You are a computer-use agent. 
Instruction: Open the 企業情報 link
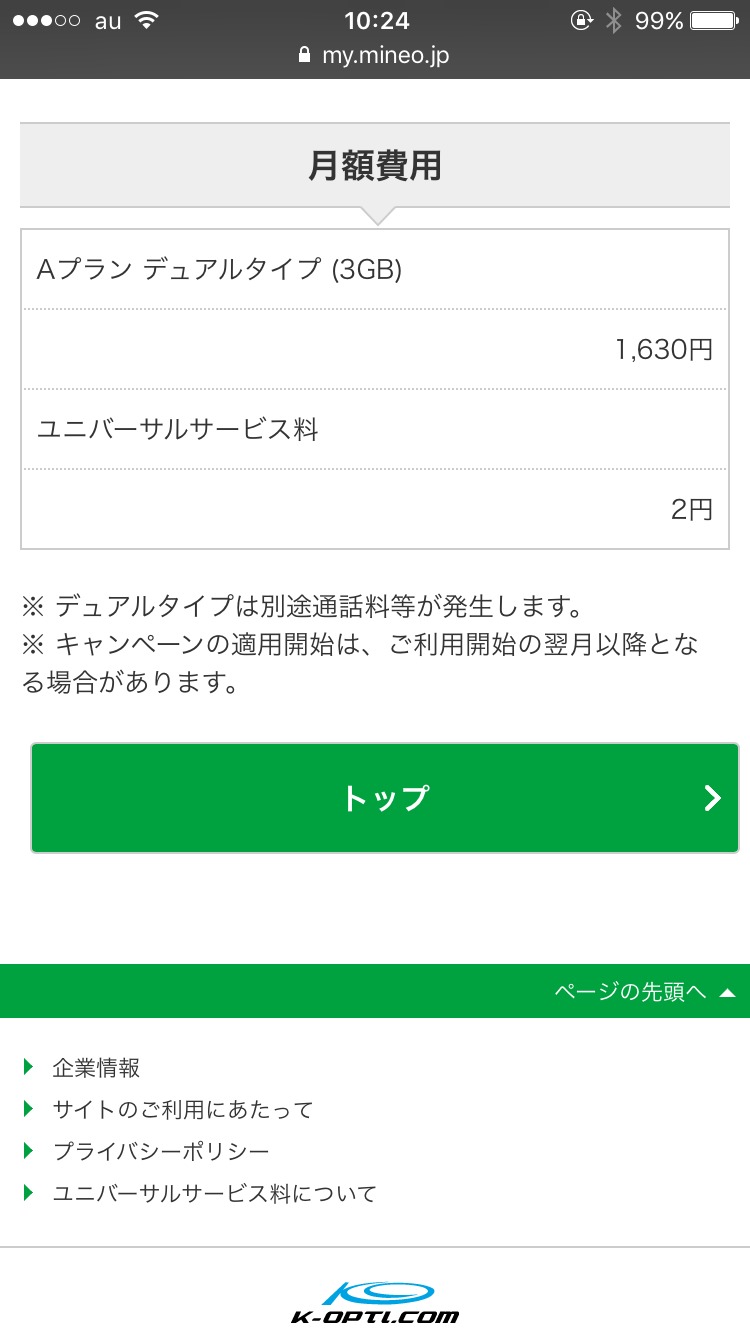point(96,1068)
